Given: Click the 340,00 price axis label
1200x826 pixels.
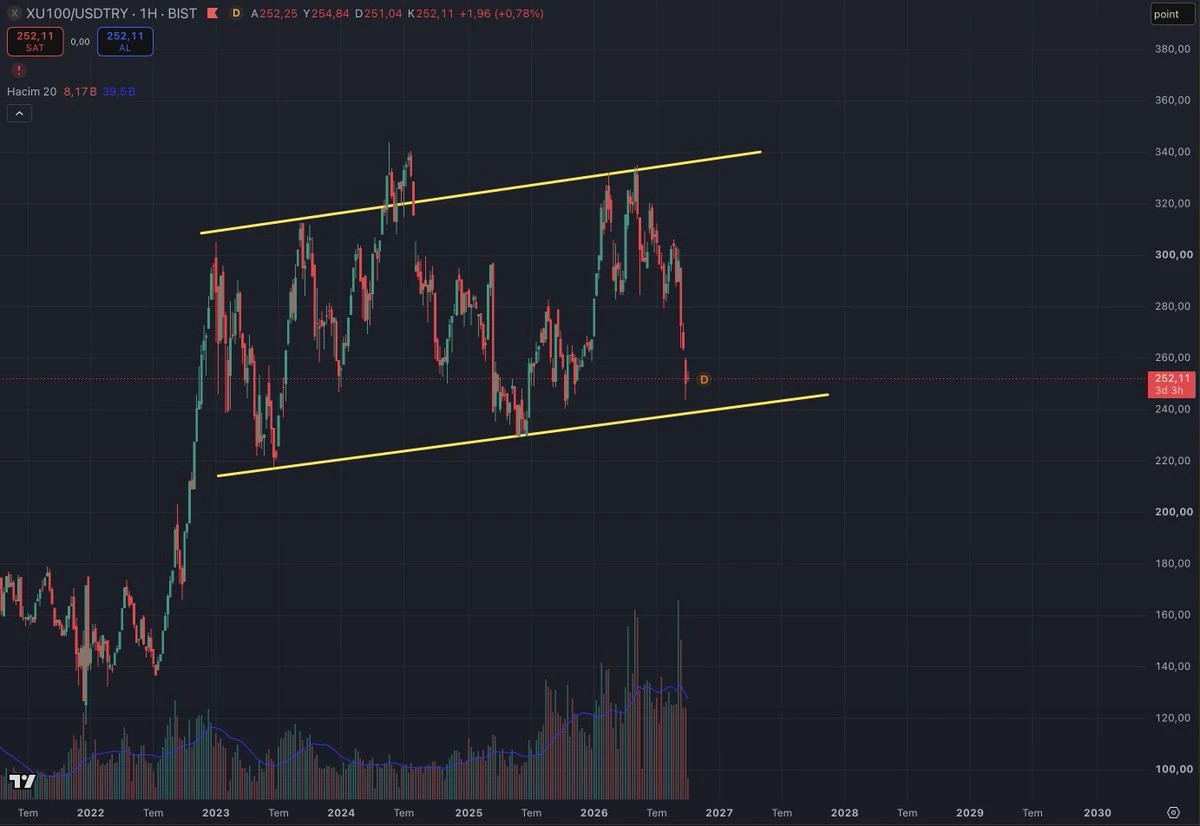Looking at the screenshot, I should 1172,152.
